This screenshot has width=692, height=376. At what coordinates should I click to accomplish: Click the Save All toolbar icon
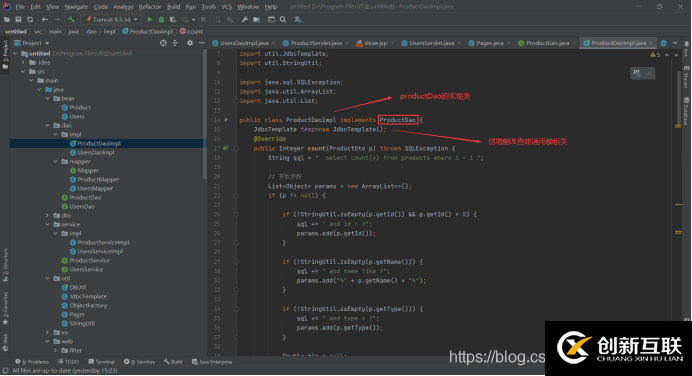pos(19,19)
